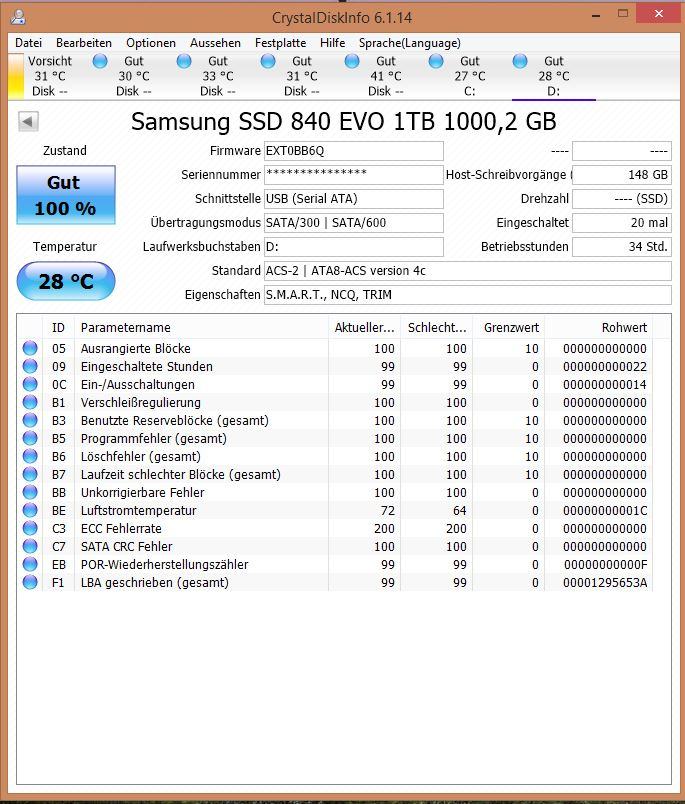Click status orb for ECC Fehlerrate row

[30, 528]
